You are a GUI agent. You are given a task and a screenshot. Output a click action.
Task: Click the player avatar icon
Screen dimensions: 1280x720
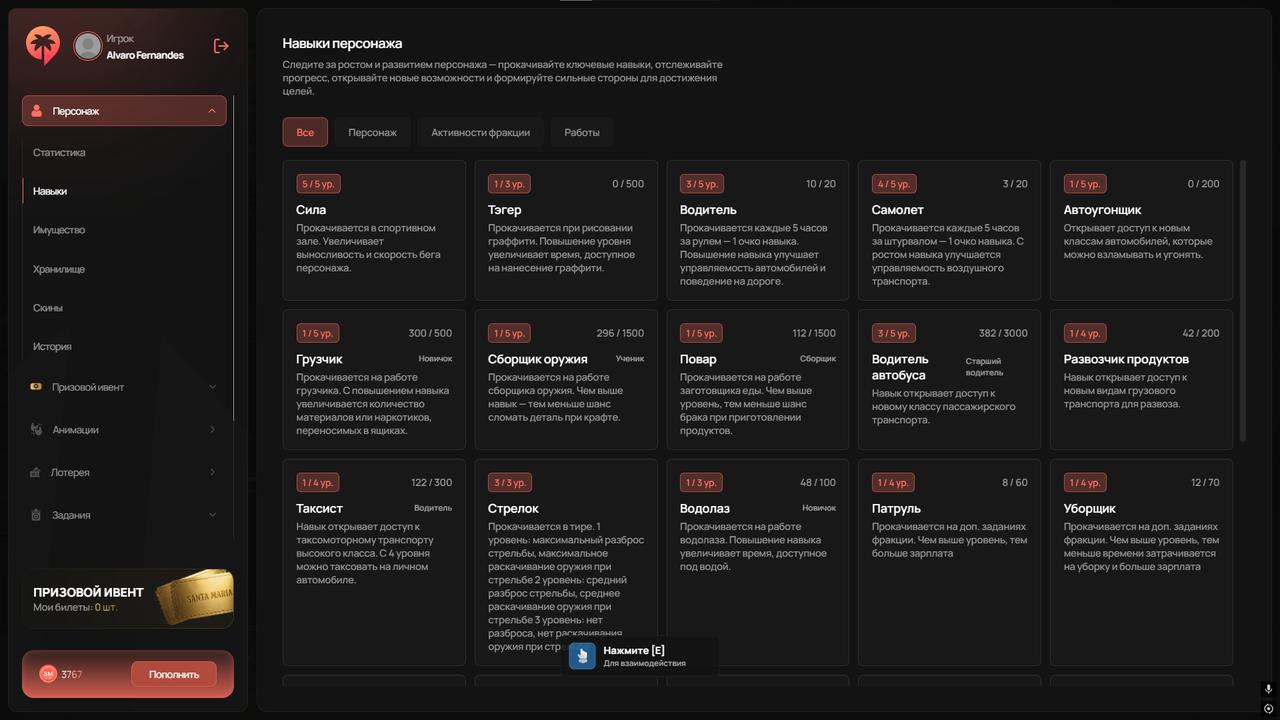point(88,45)
